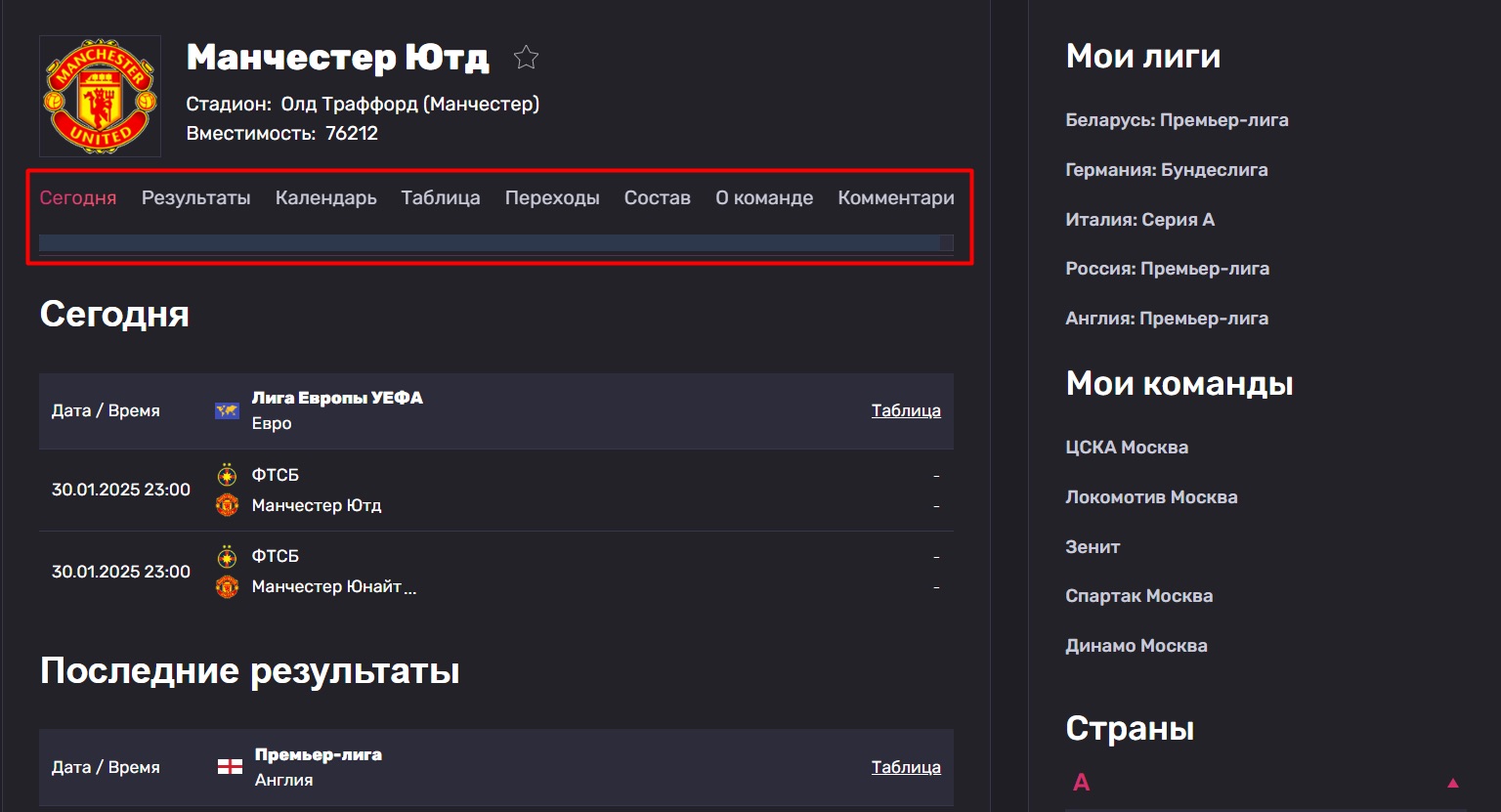The height and width of the screenshot is (812, 1501).
Task: Select Беларусь: Премьер-лига in Мои лиги
Action: pos(1177,120)
